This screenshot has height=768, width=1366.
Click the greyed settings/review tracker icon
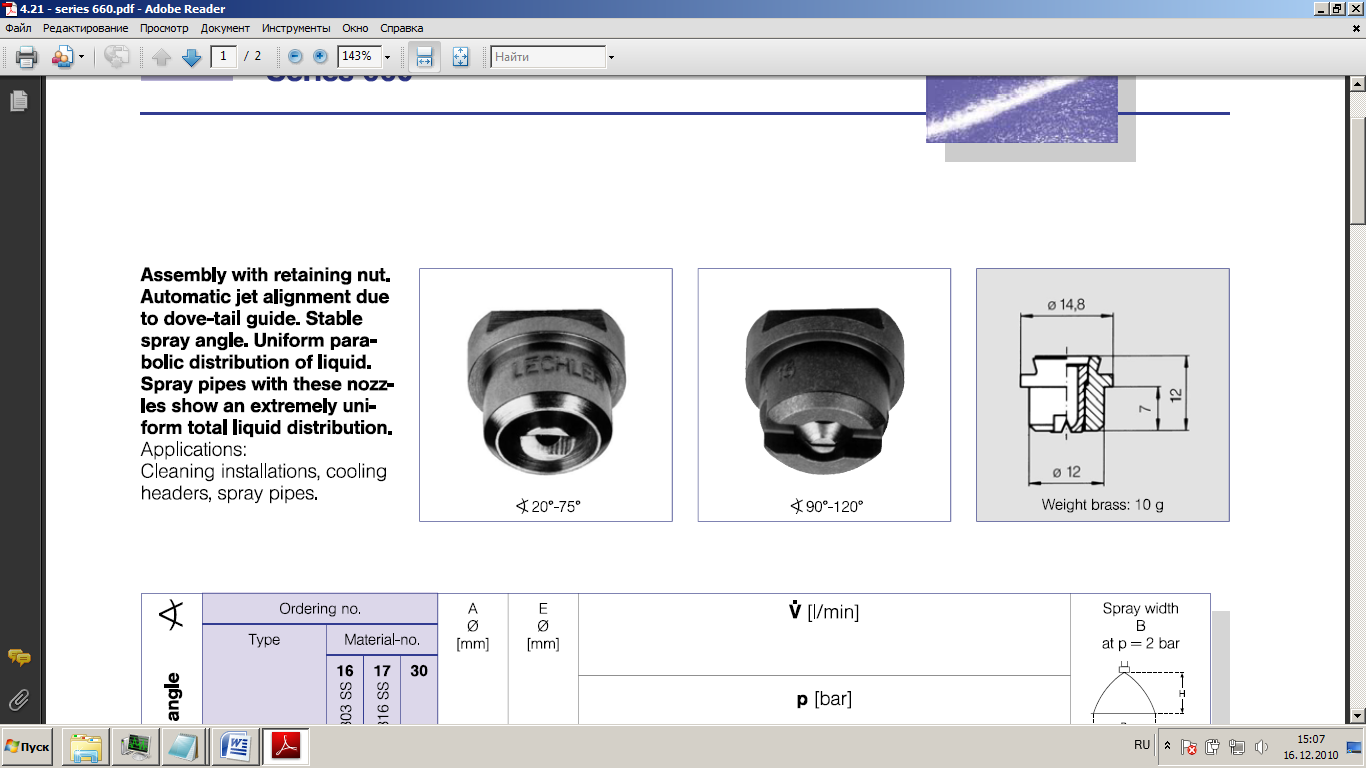pos(117,57)
